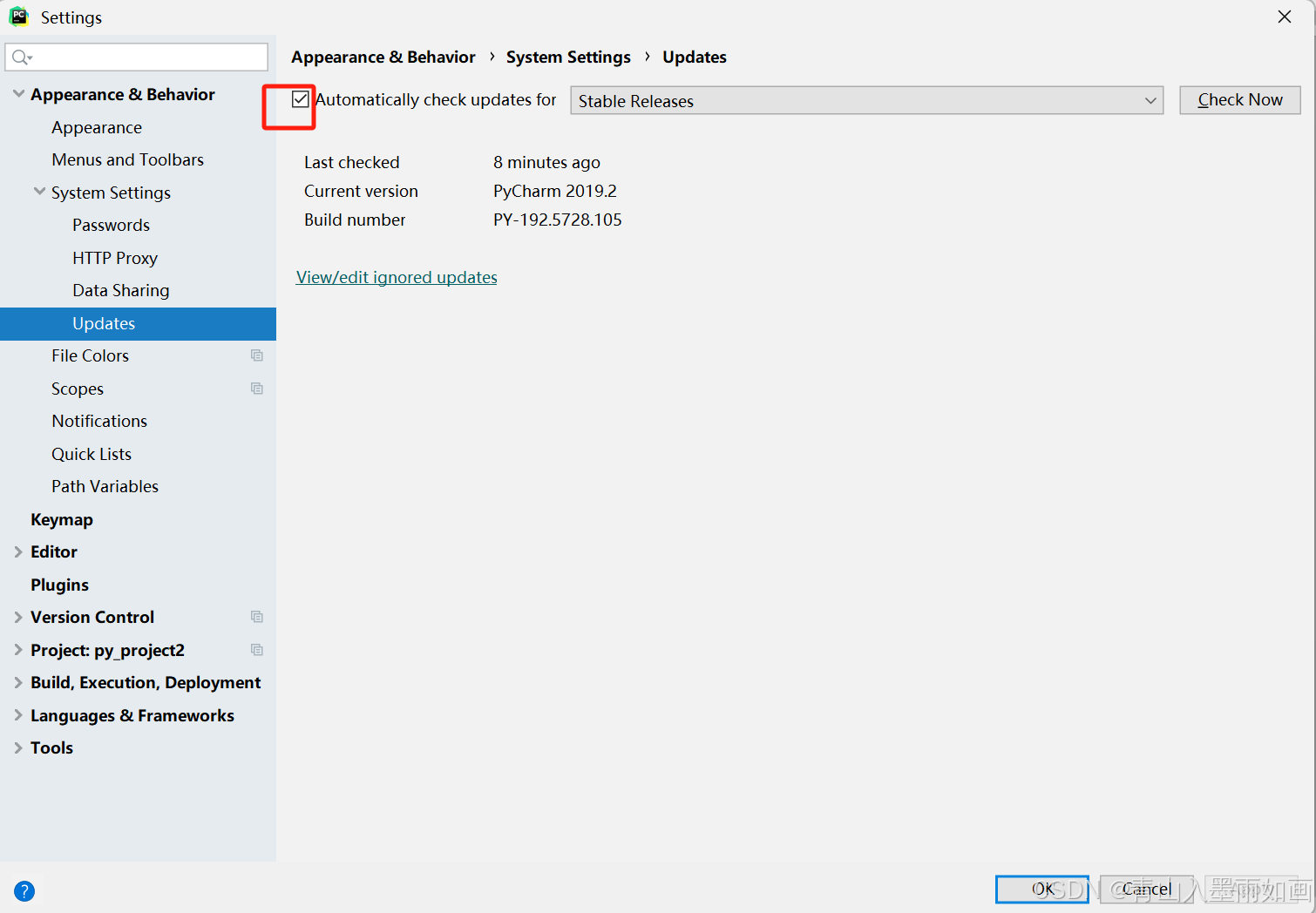Click the Cancel button
The width and height of the screenshot is (1316, 913).
tap(1147, 889)
